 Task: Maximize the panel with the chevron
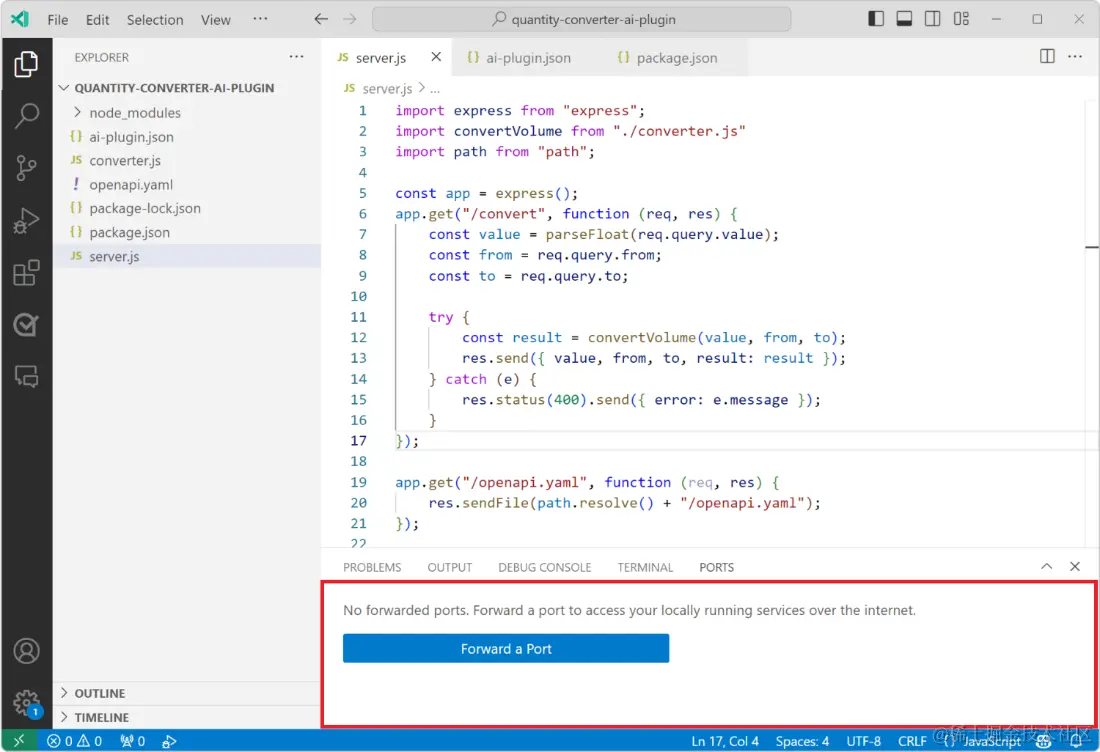1046,566
